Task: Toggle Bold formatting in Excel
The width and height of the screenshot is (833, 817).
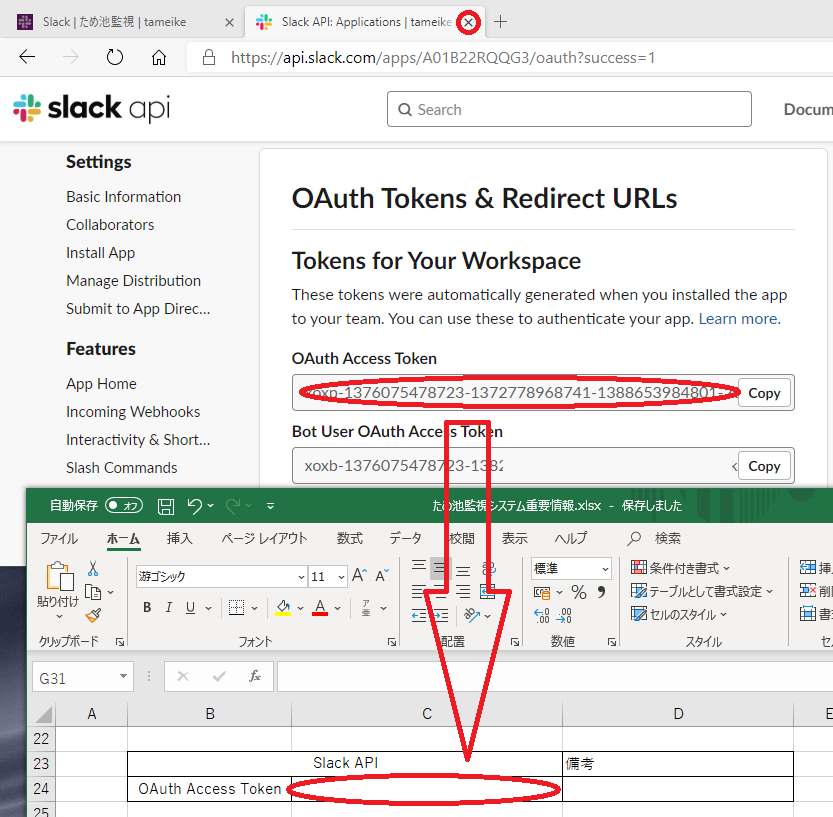Action: 147,608
